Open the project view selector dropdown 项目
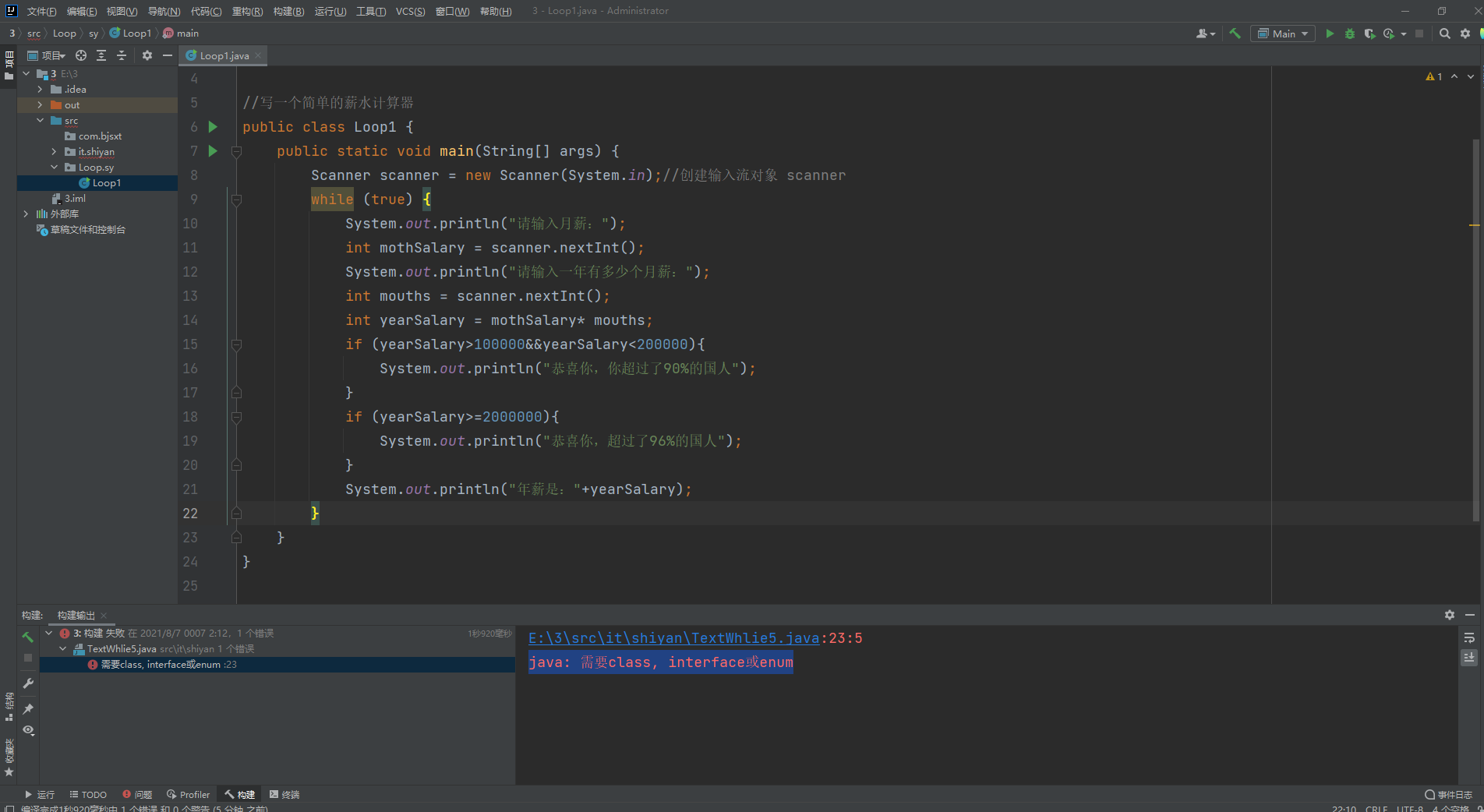The image size is (1484, 812). click(48, 55)
